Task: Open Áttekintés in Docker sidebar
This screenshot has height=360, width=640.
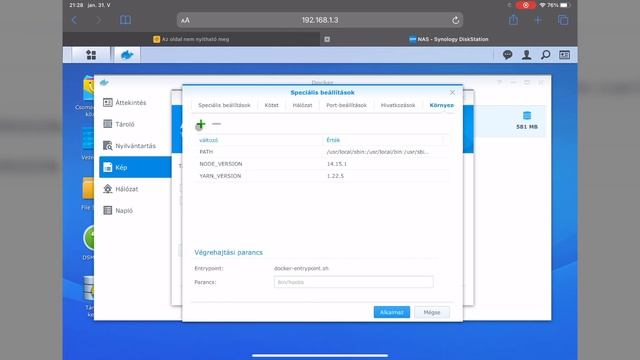Action: pyautogui.click(x=135, y=102)
